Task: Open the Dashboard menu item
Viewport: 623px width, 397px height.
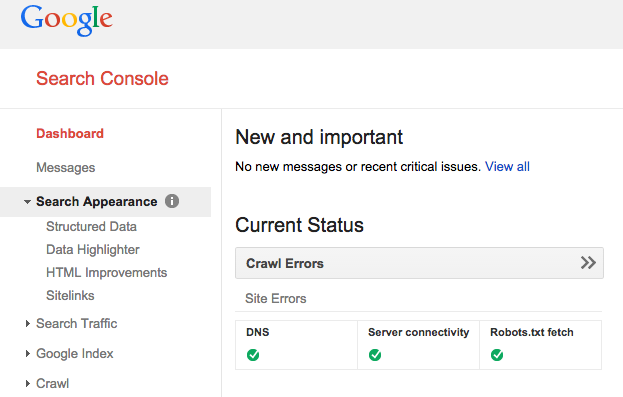Action: tap(70, 134)
